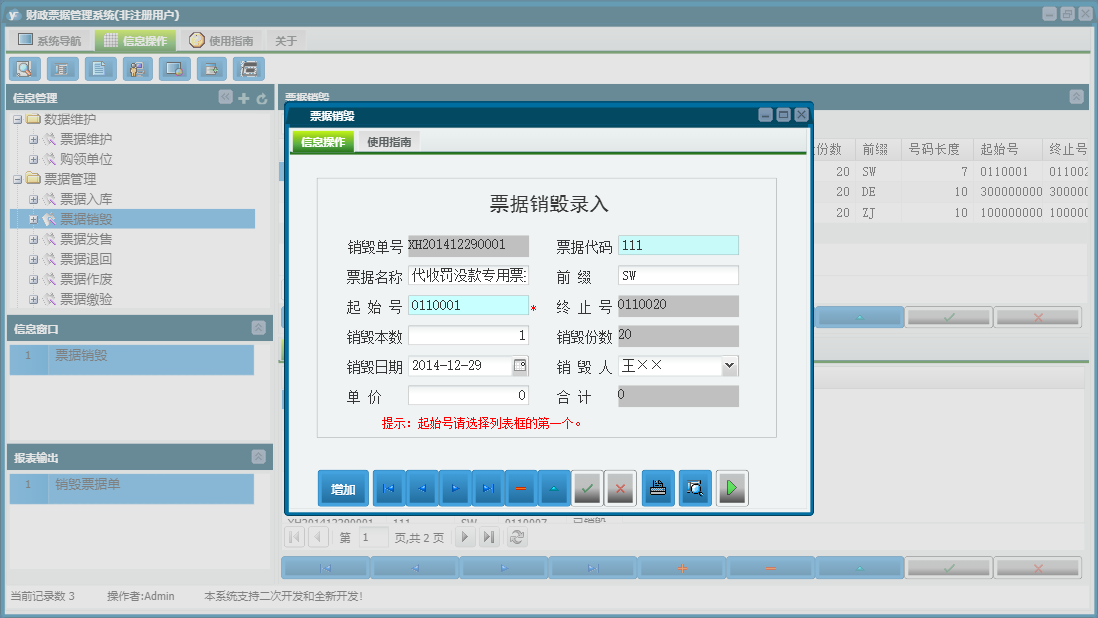Switch to 使用指南 tab inside 票据销毁 dialog
The image size is (1098, 618).
click(389, 141)
